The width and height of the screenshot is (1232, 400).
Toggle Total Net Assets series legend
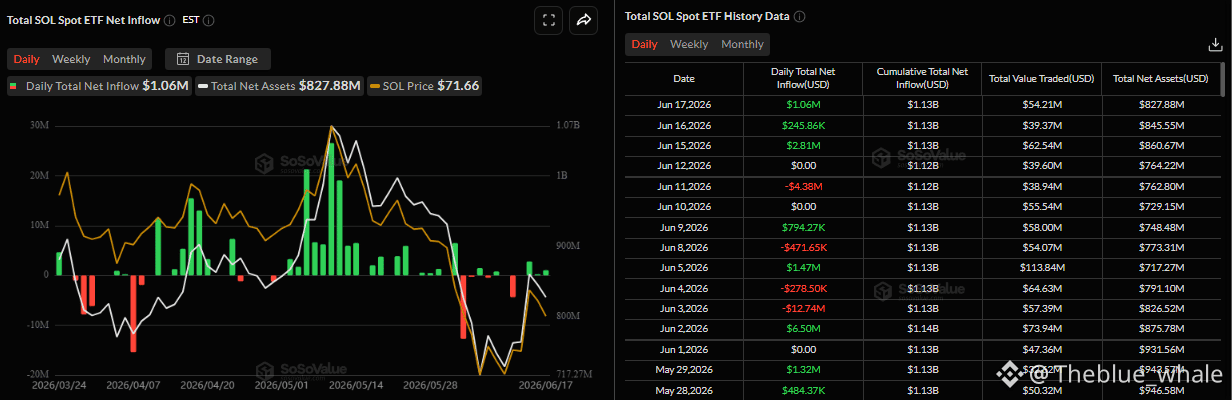tap(280, 86)
